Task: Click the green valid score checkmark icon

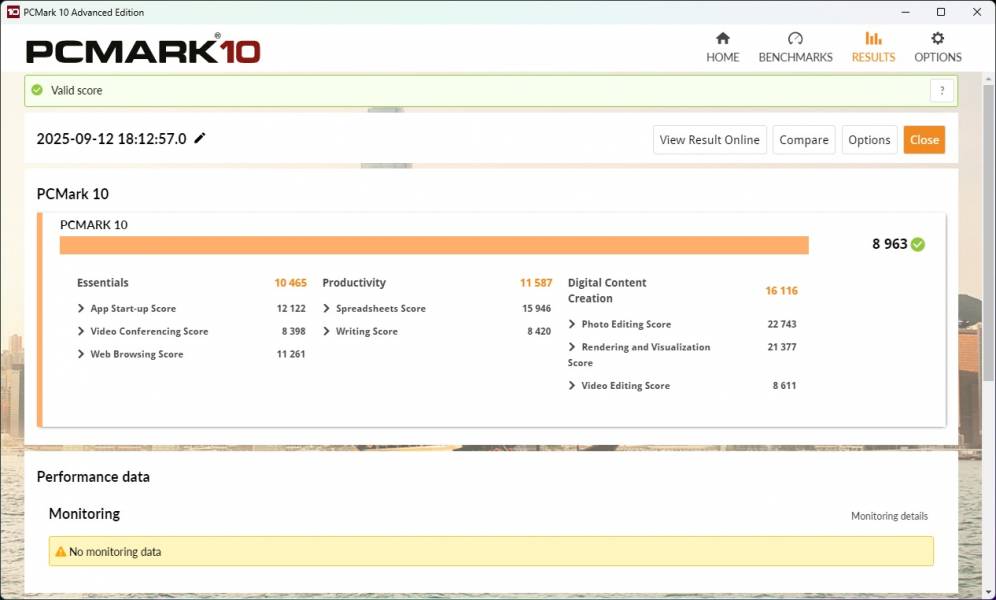Action: (x=37, y=90)
